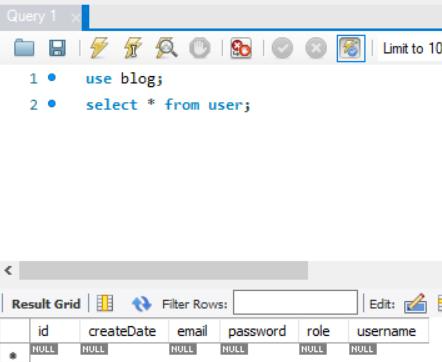Viewport: 442px width, 362px height.
Task: Click left arrow of horizontal scrollbar
Action: click(x=9, y=270)
